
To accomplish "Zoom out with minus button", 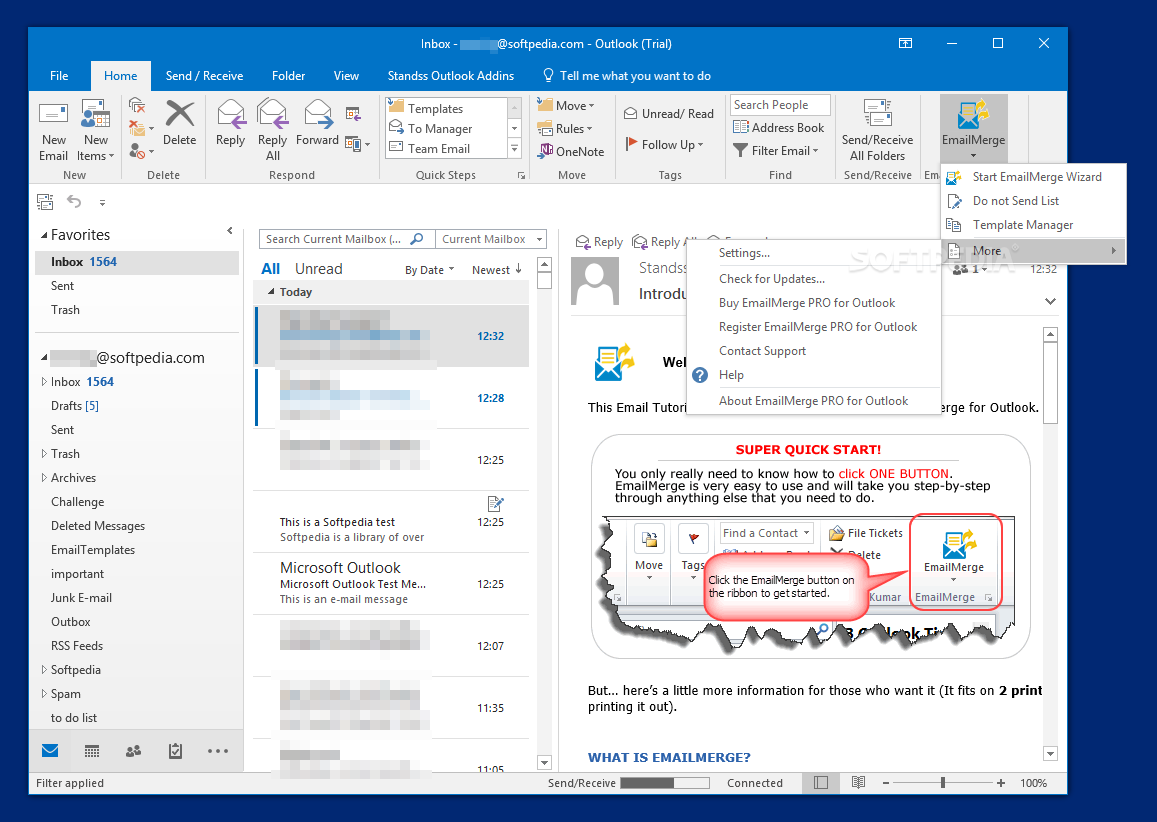I will (x=885, y=783).
